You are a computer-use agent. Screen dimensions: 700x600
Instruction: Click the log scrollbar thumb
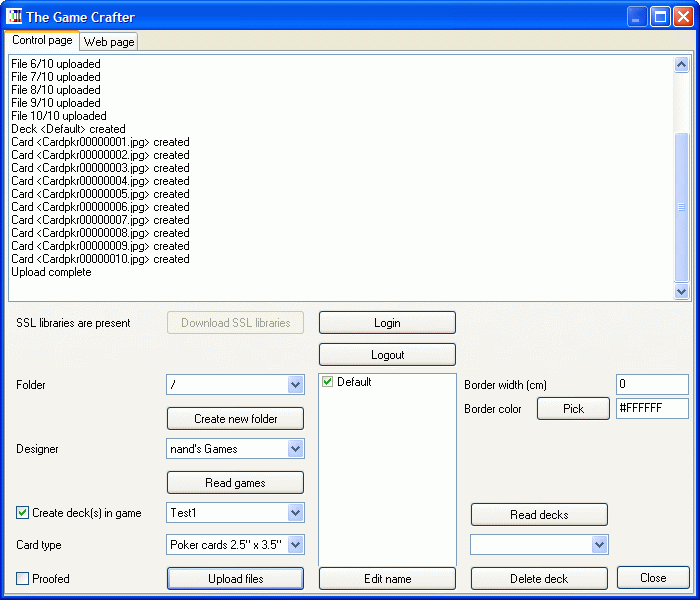[x=681, y=207]
